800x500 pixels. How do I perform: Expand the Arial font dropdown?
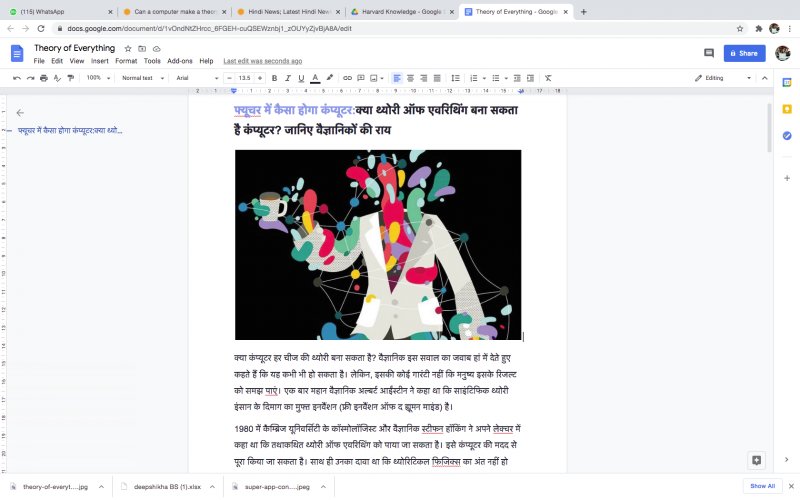tap(198, 78)
